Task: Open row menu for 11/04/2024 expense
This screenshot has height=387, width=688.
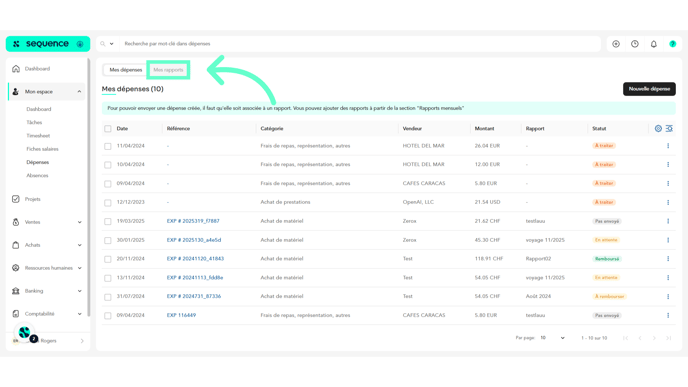Action: pos(668,146)
